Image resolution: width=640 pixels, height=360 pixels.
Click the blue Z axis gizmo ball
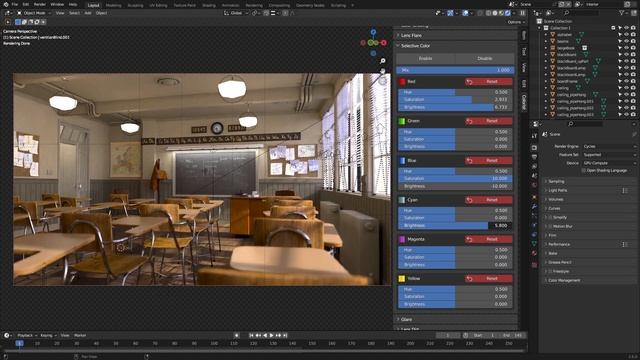[373, 32]
